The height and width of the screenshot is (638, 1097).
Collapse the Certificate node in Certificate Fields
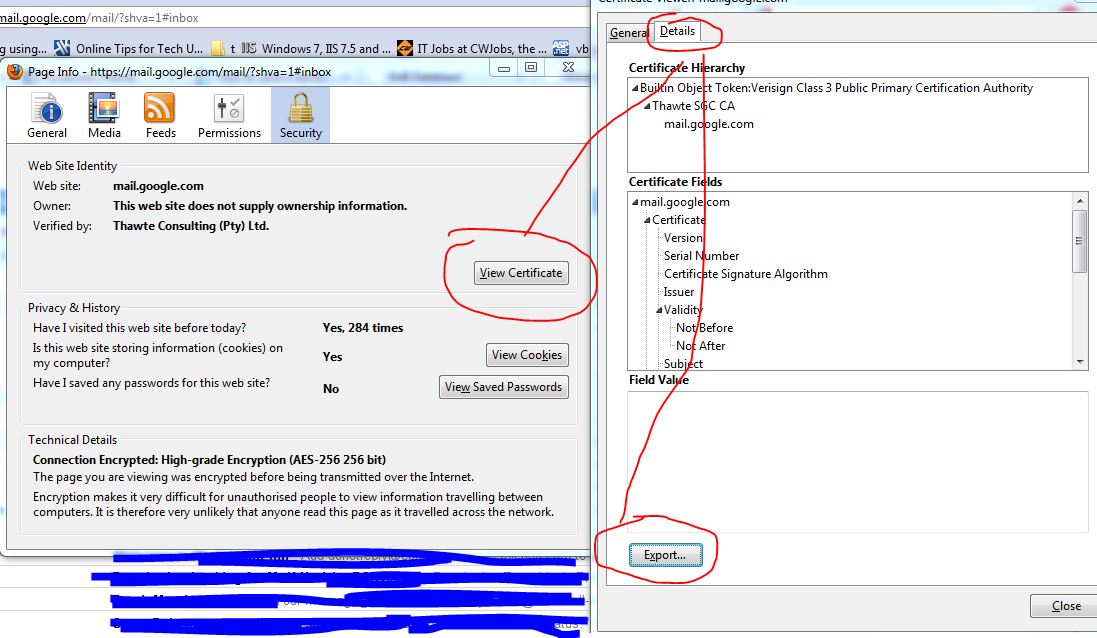(647, 220)
